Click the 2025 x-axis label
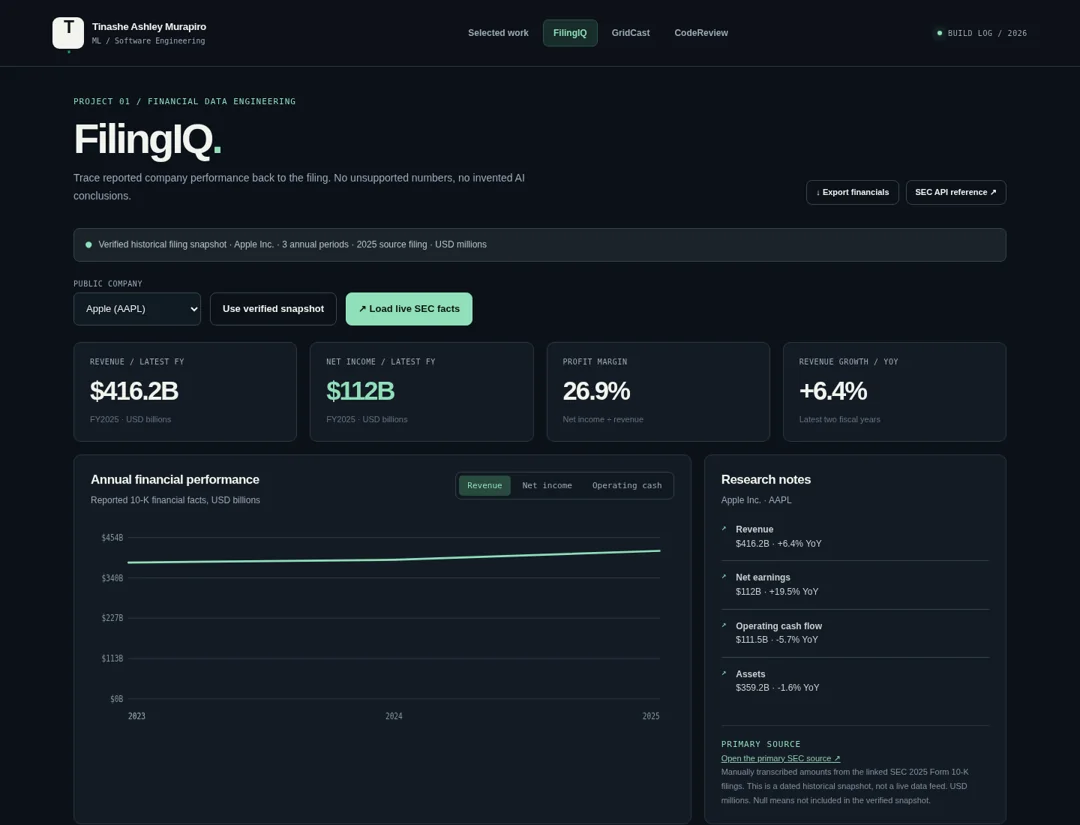This screenshot has width=1080, height=825. tap(651, 716)
